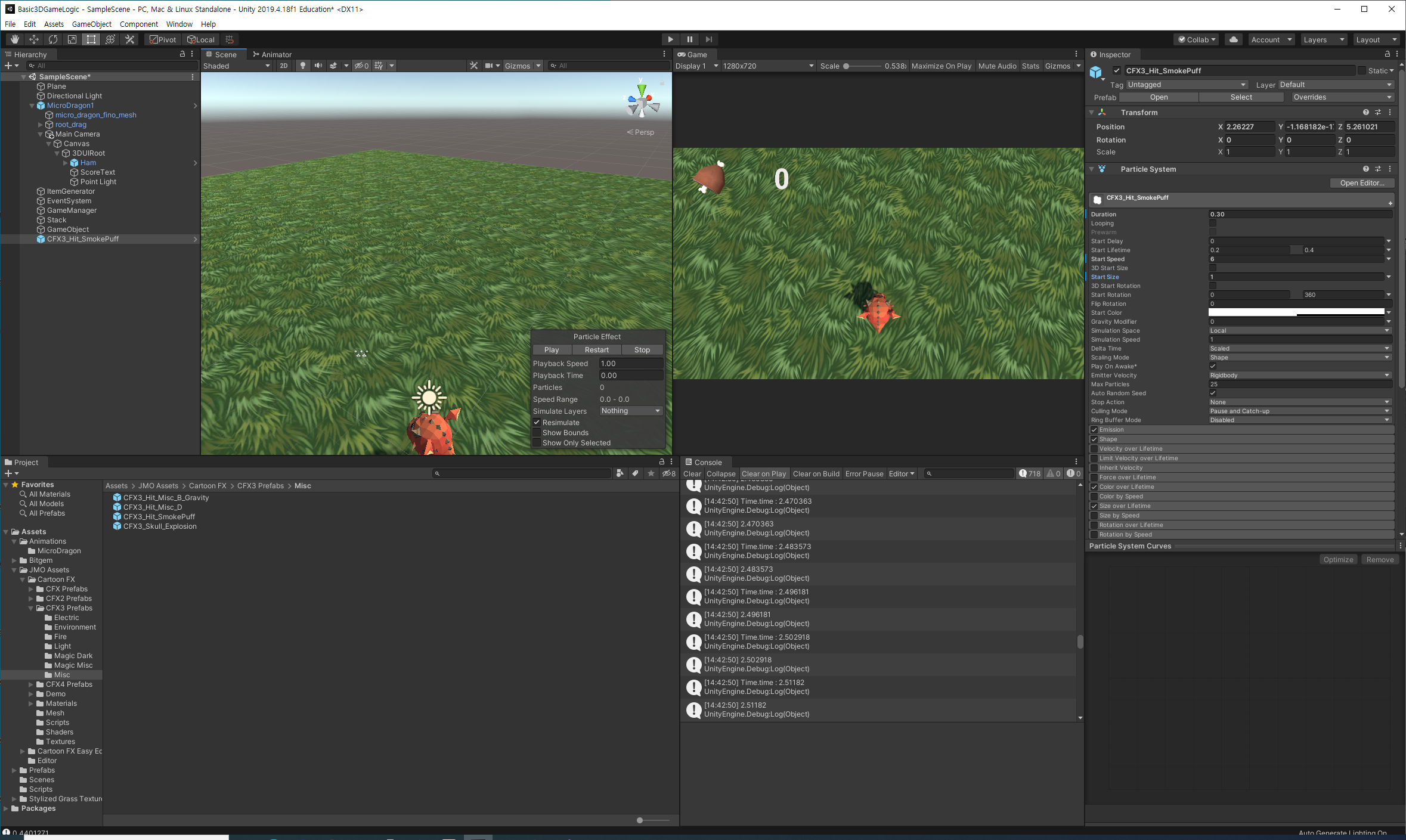Screen dimensions: 1406x840
Task: Switch to the Animator tab
Action: (272, 54)
